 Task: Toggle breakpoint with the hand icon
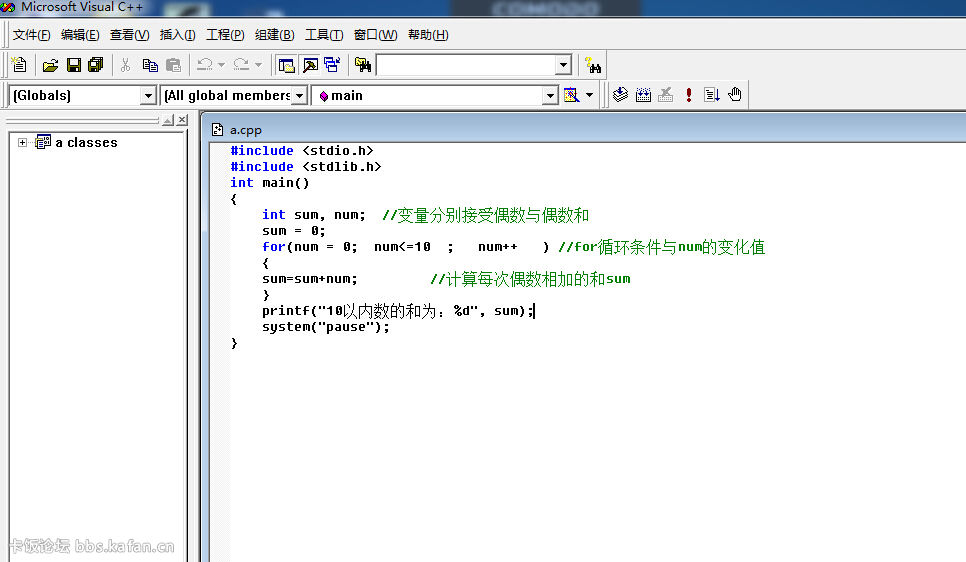click(734, 95)
